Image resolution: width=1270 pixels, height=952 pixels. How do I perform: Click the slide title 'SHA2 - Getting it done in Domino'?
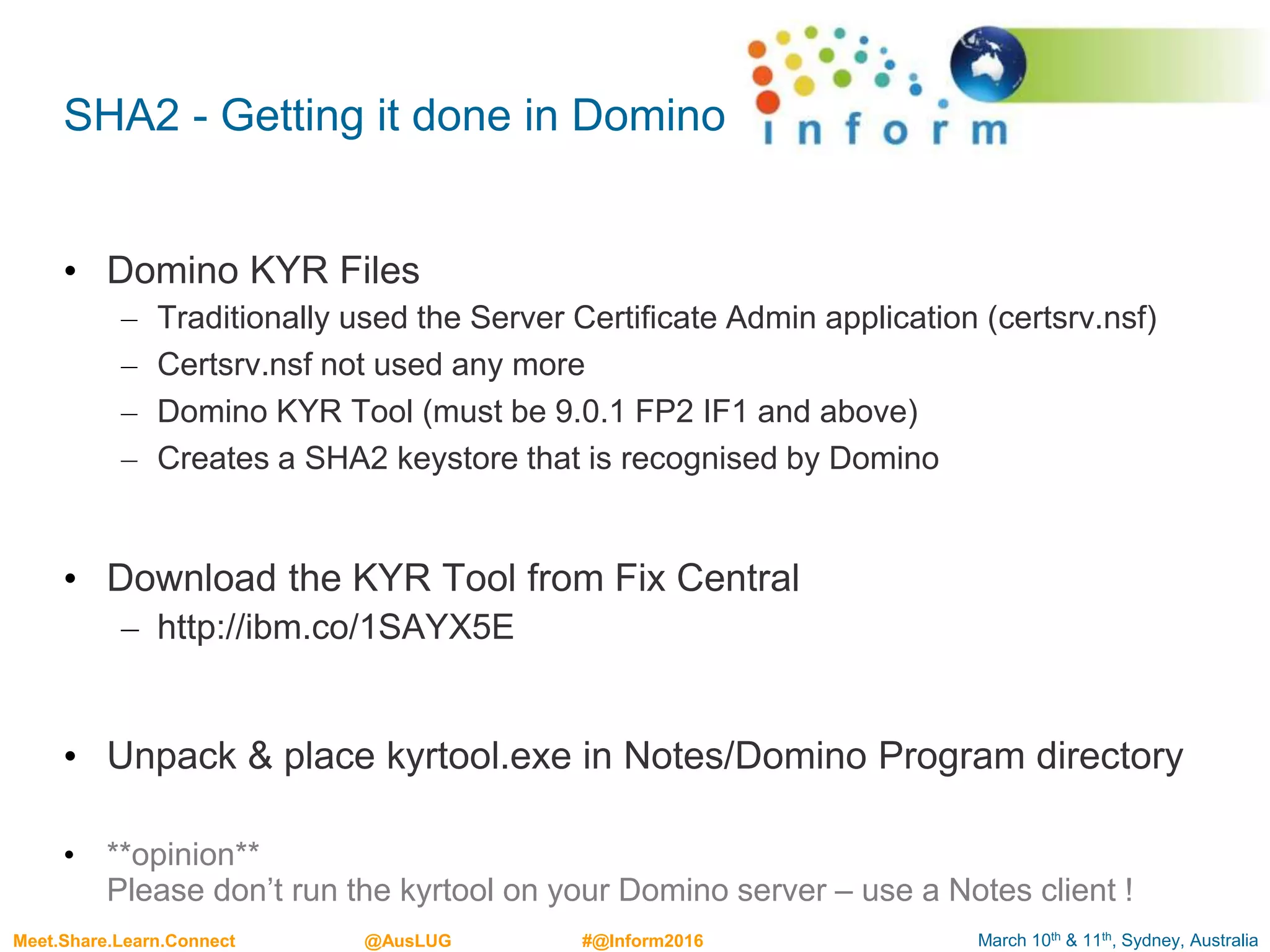[394, 116]
